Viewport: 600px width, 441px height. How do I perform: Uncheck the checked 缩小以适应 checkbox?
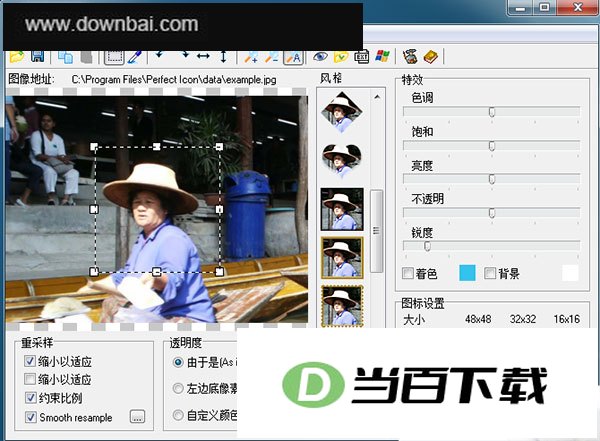(x=30, y=361)
